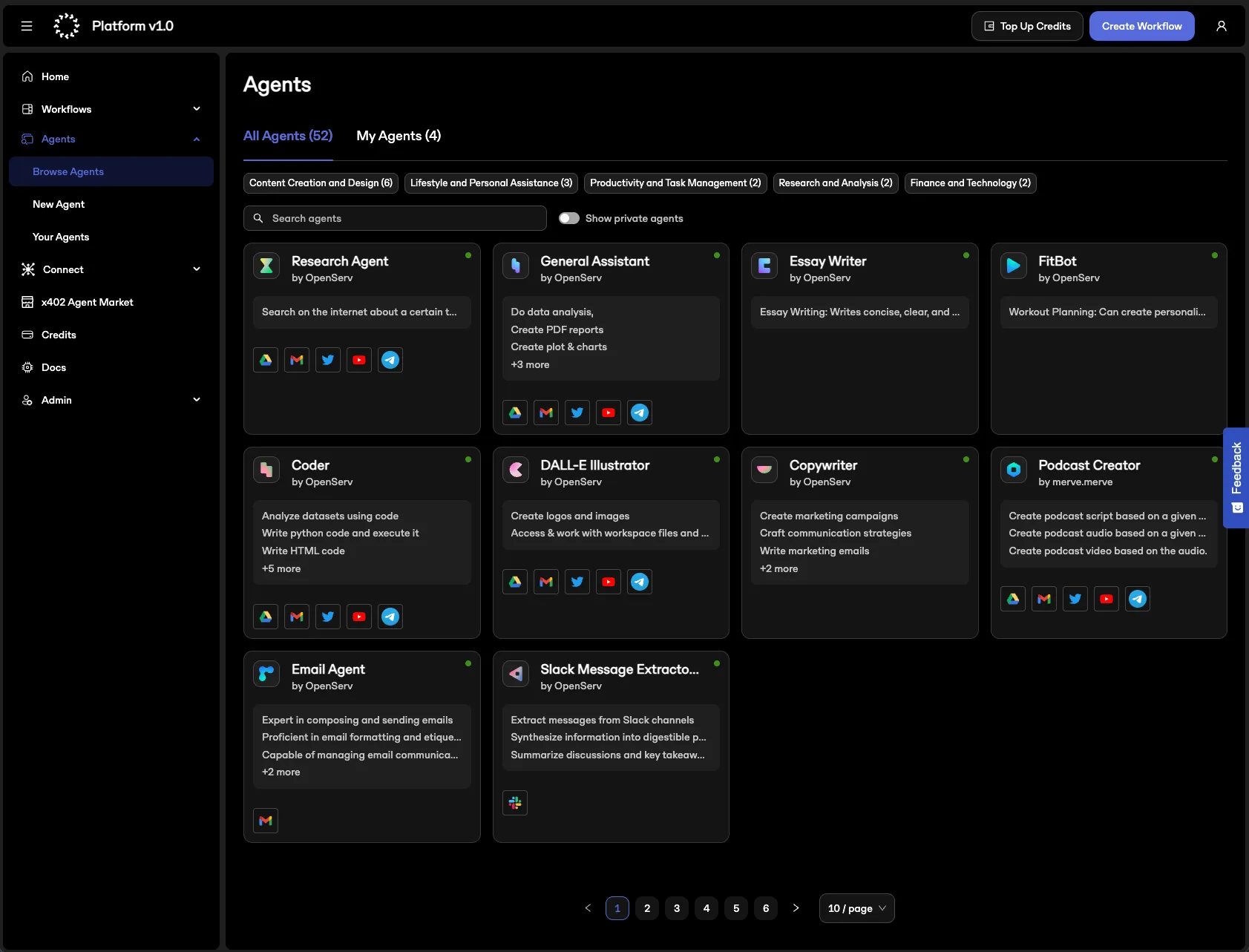1249x952 pixels.
Task: Click Gmail icon on Email Agent card
Action: [266, 821]
